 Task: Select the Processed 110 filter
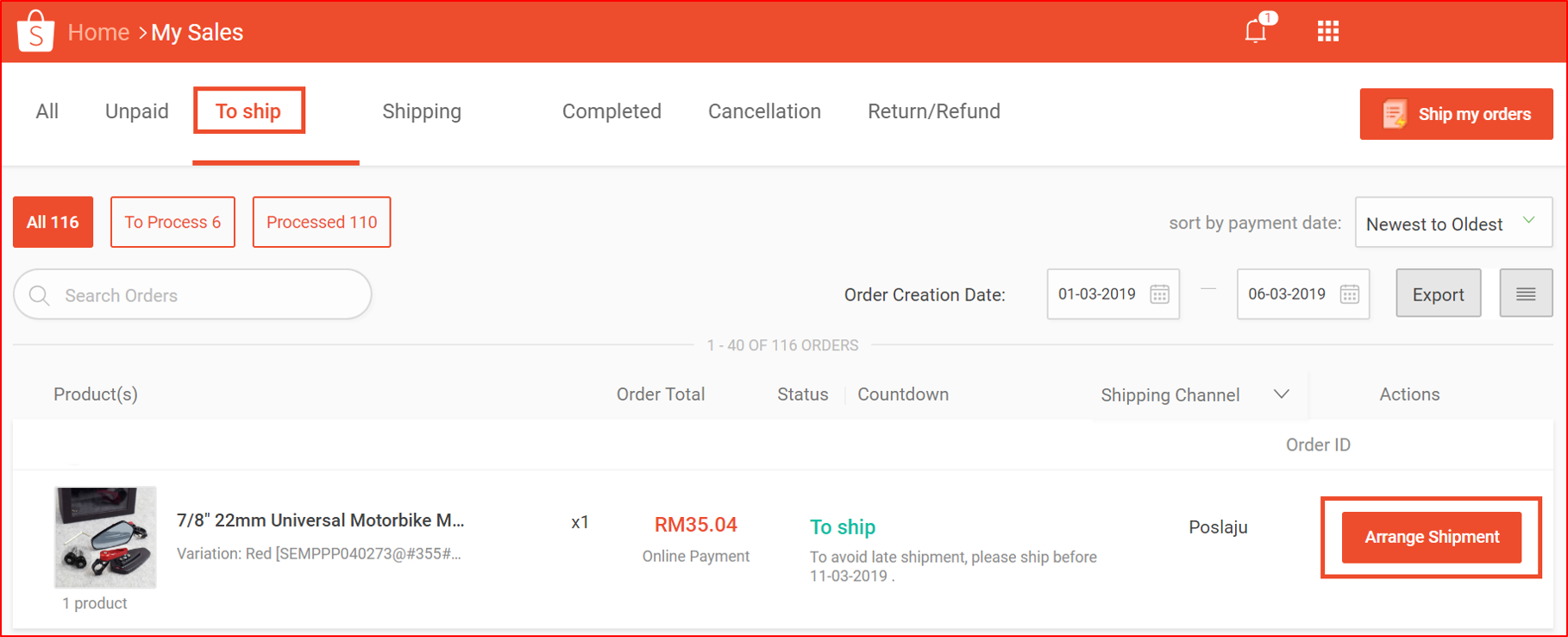click(x=321, y=222)
